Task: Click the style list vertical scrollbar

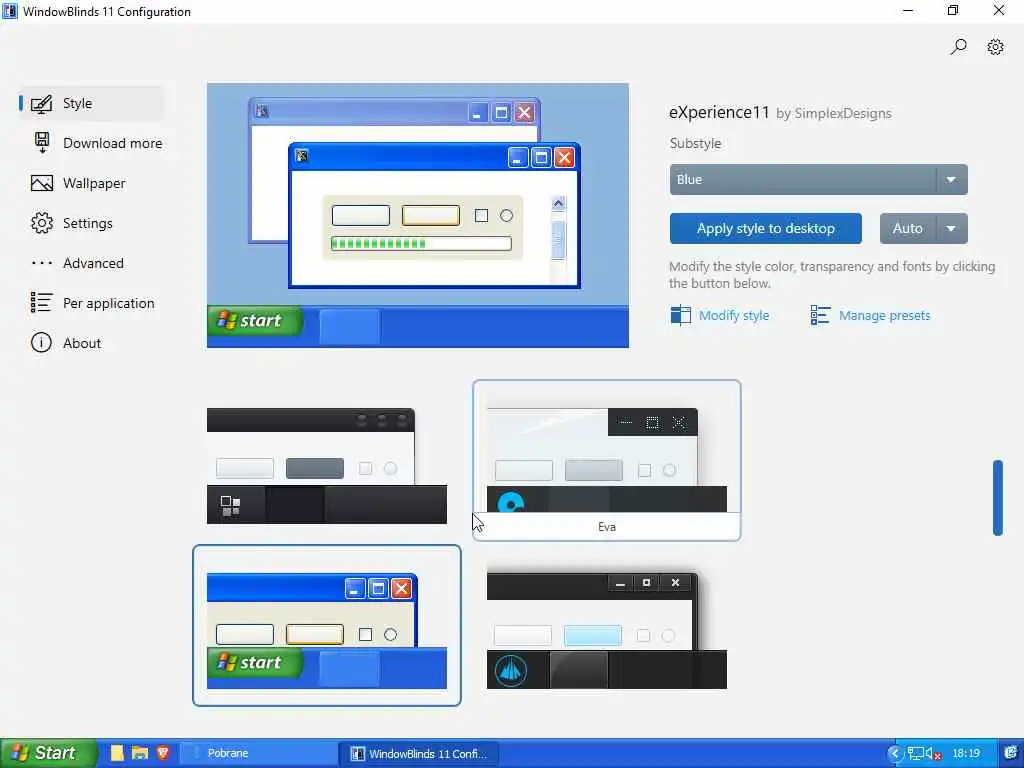Action: (997, 498)
